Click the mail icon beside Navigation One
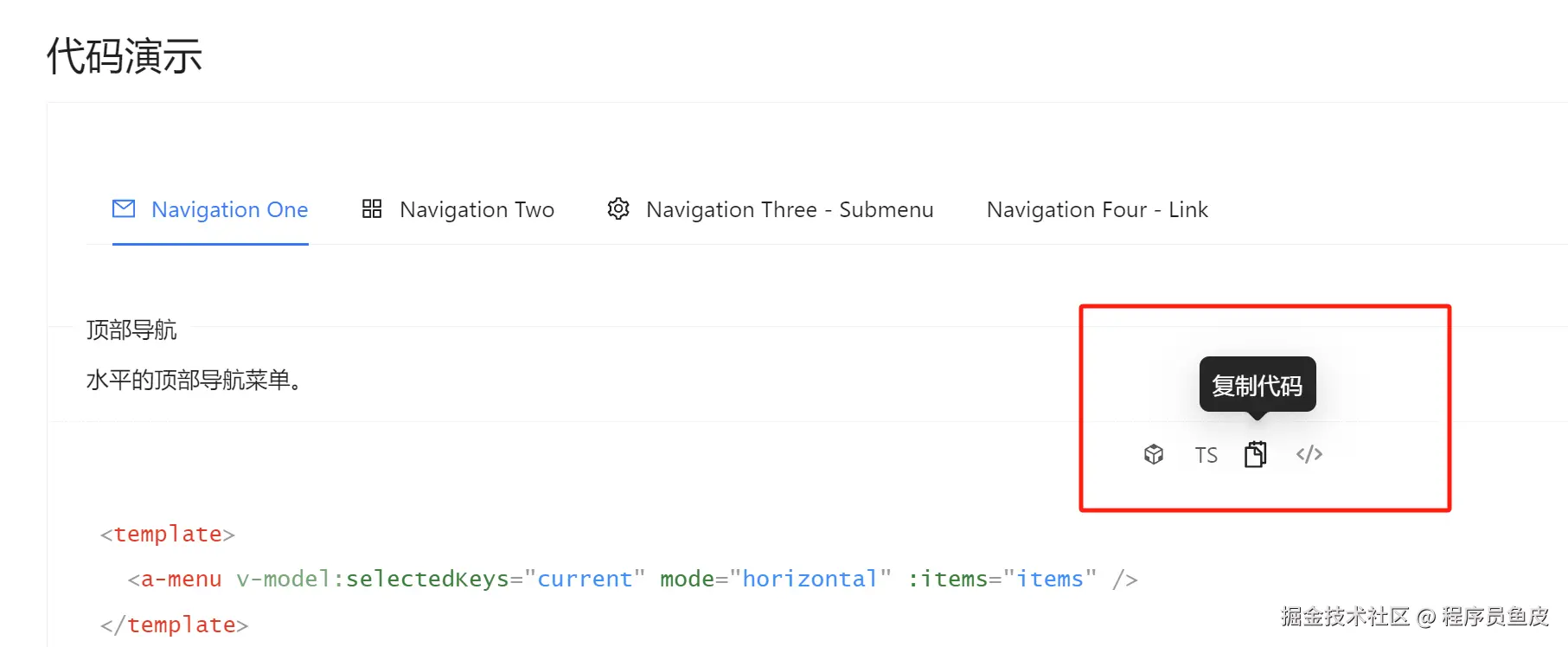 124,208
